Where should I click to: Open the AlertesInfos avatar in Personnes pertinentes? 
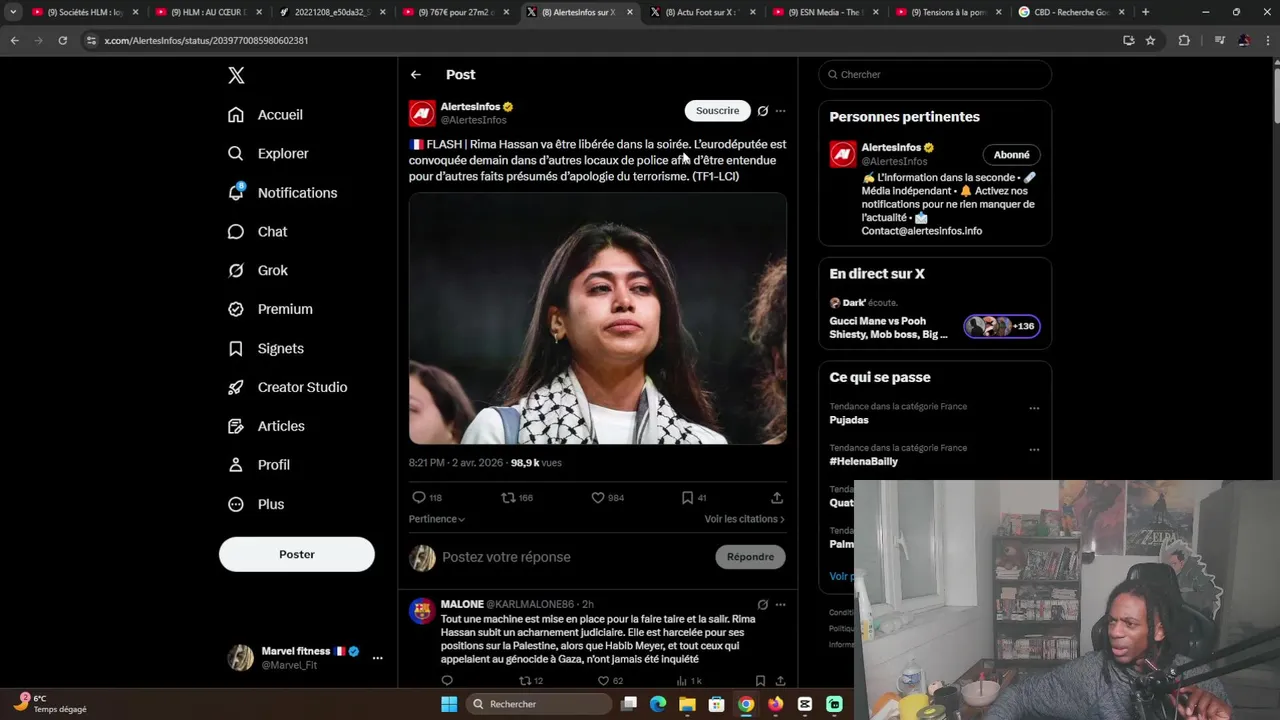tap(843, 154)
